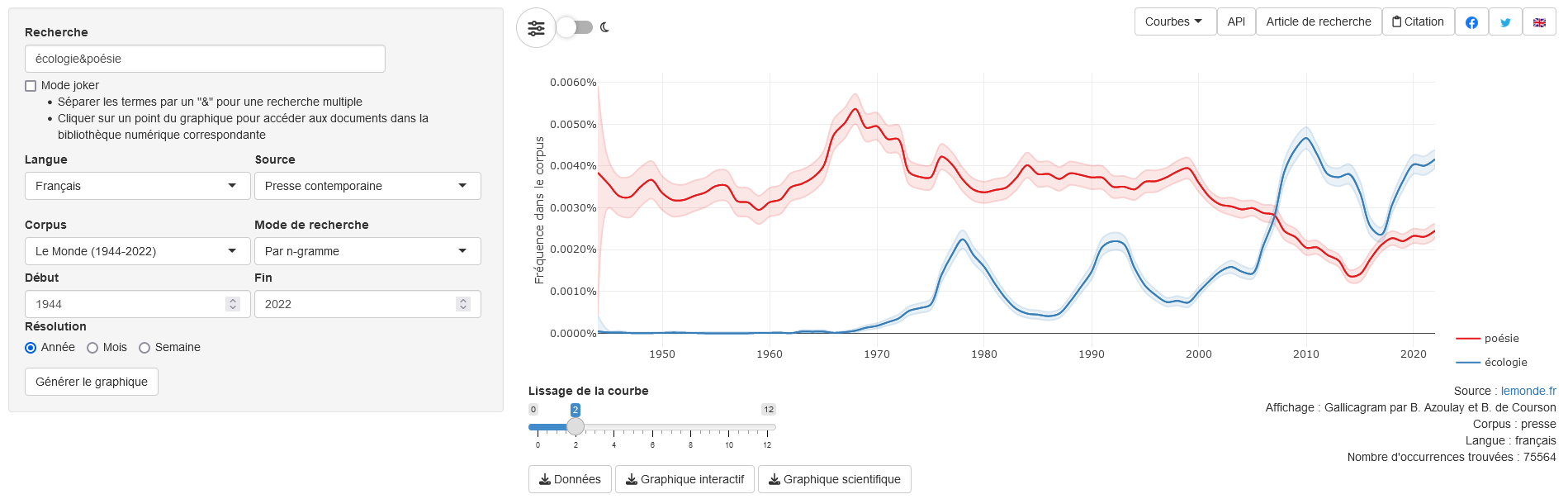Select the Mois resolution radio button
Screen dimensions: 1568x499
coord(92,348)
